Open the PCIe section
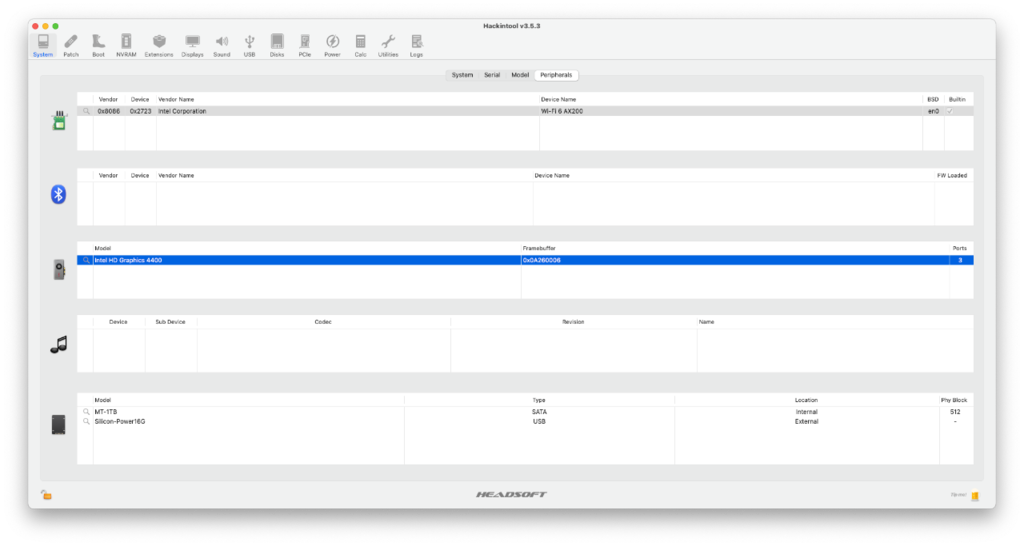The image size is (1024, 546). click(x=305, y=46)
